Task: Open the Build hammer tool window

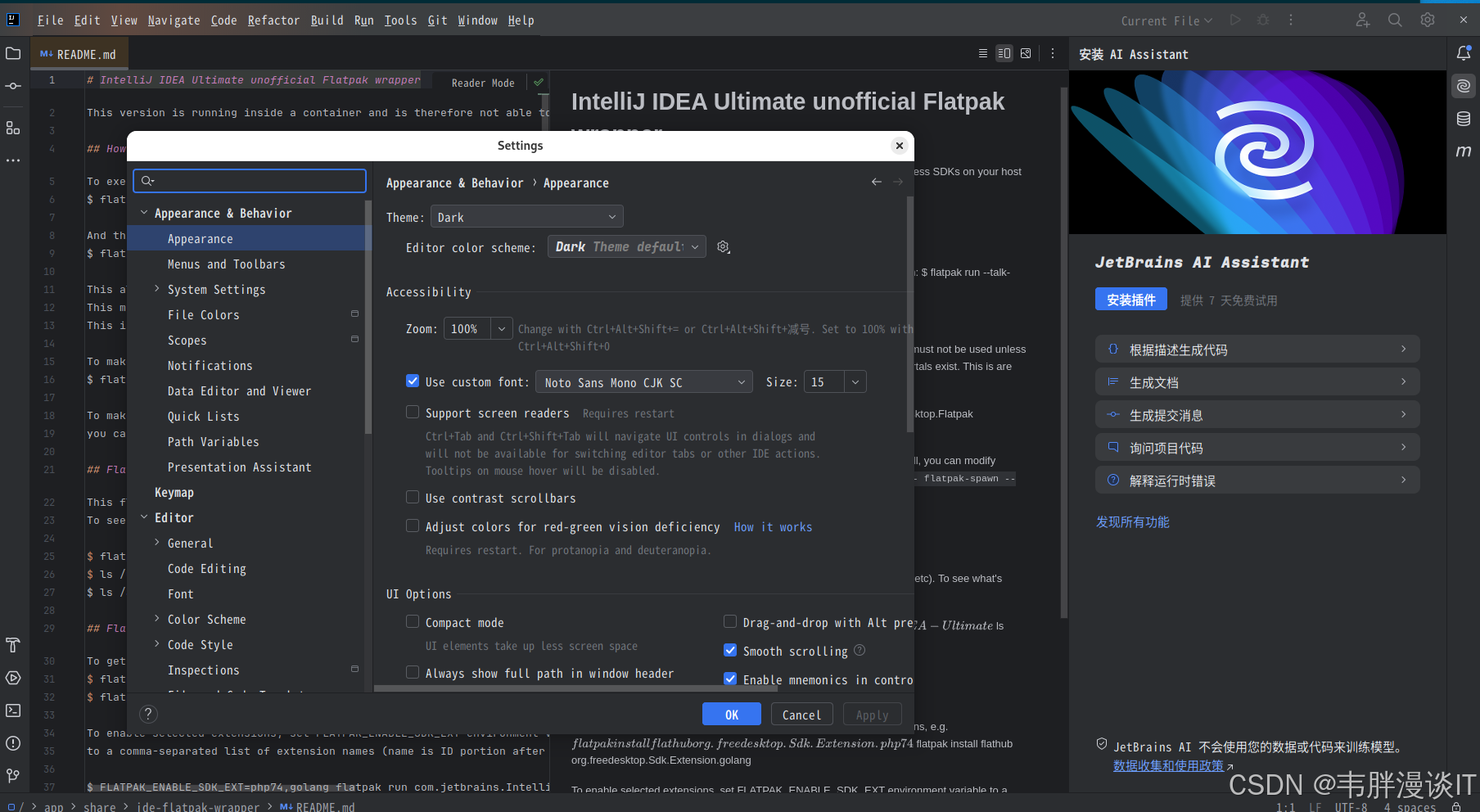Action: click(13, 645)
